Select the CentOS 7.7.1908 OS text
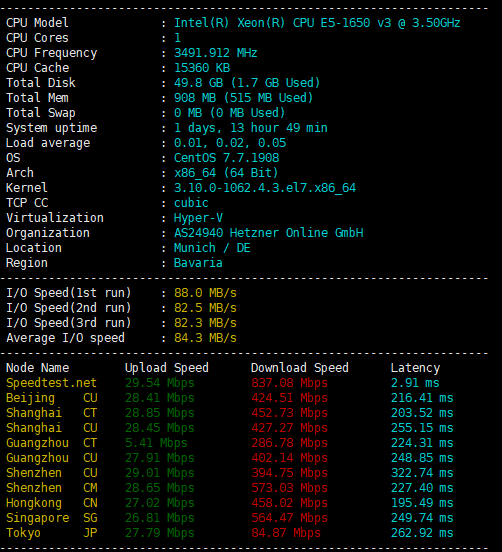The height and width of the screenshot is (552, 502). 226,158
